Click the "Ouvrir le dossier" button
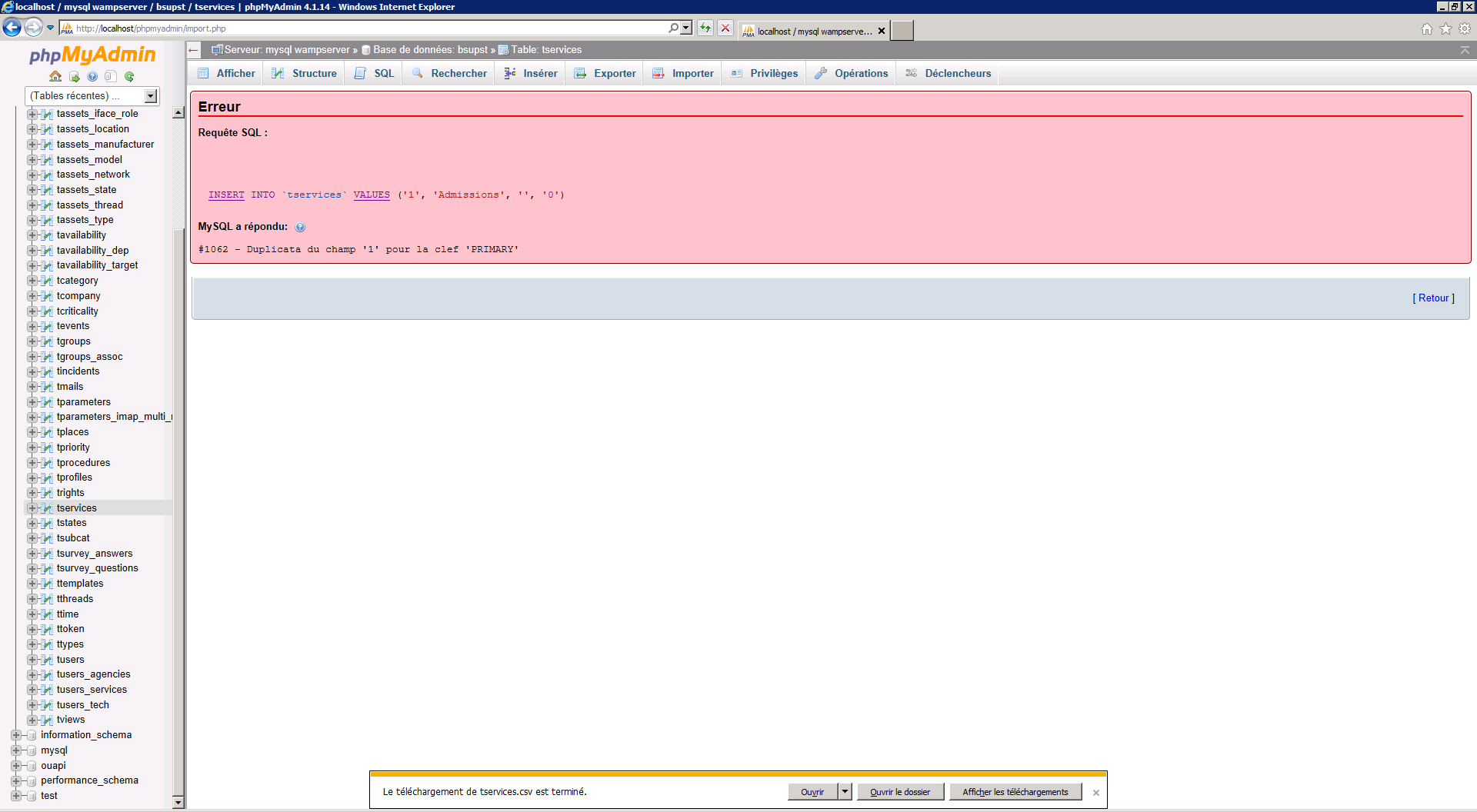Viewport: 1477px width, 812px height. pos(900,791)
